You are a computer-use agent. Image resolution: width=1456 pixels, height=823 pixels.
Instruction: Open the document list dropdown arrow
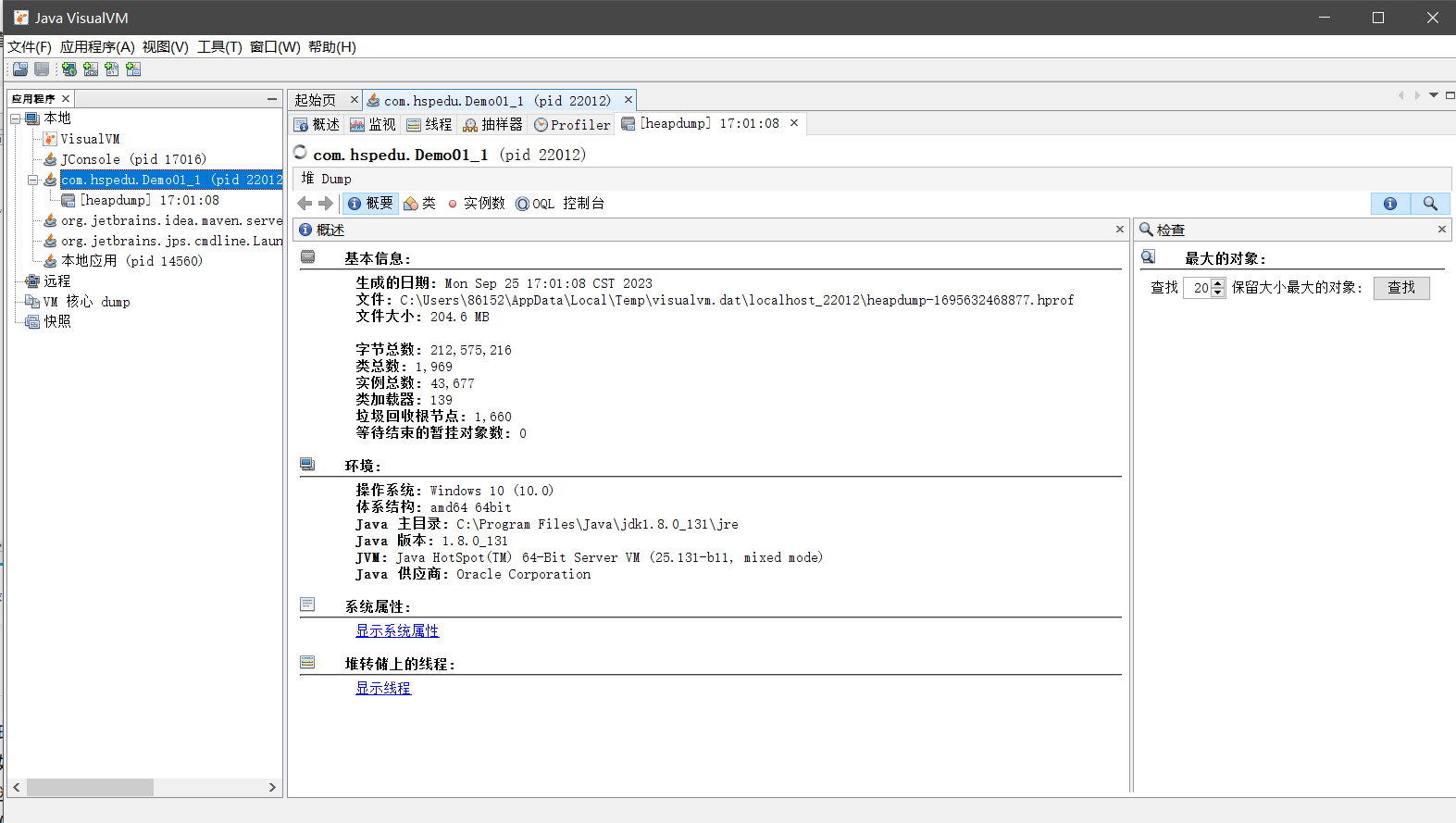1434,94
